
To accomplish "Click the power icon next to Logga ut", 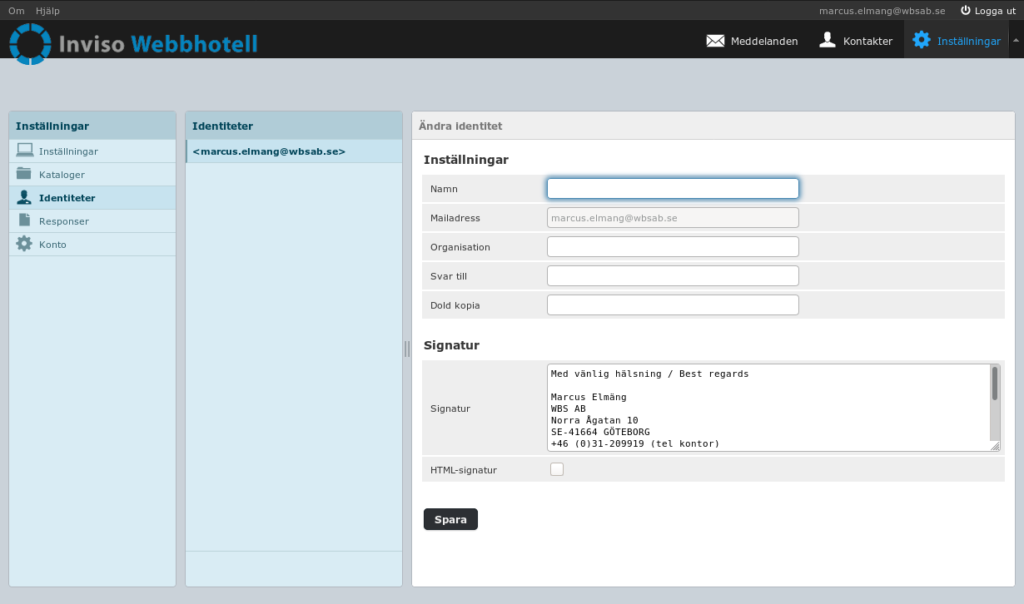I will 965,10.
